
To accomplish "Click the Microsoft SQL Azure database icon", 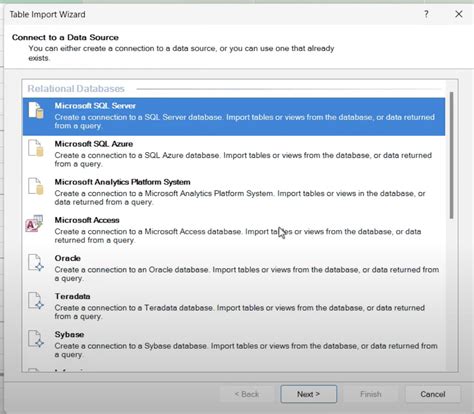I will tap(36, 148).
